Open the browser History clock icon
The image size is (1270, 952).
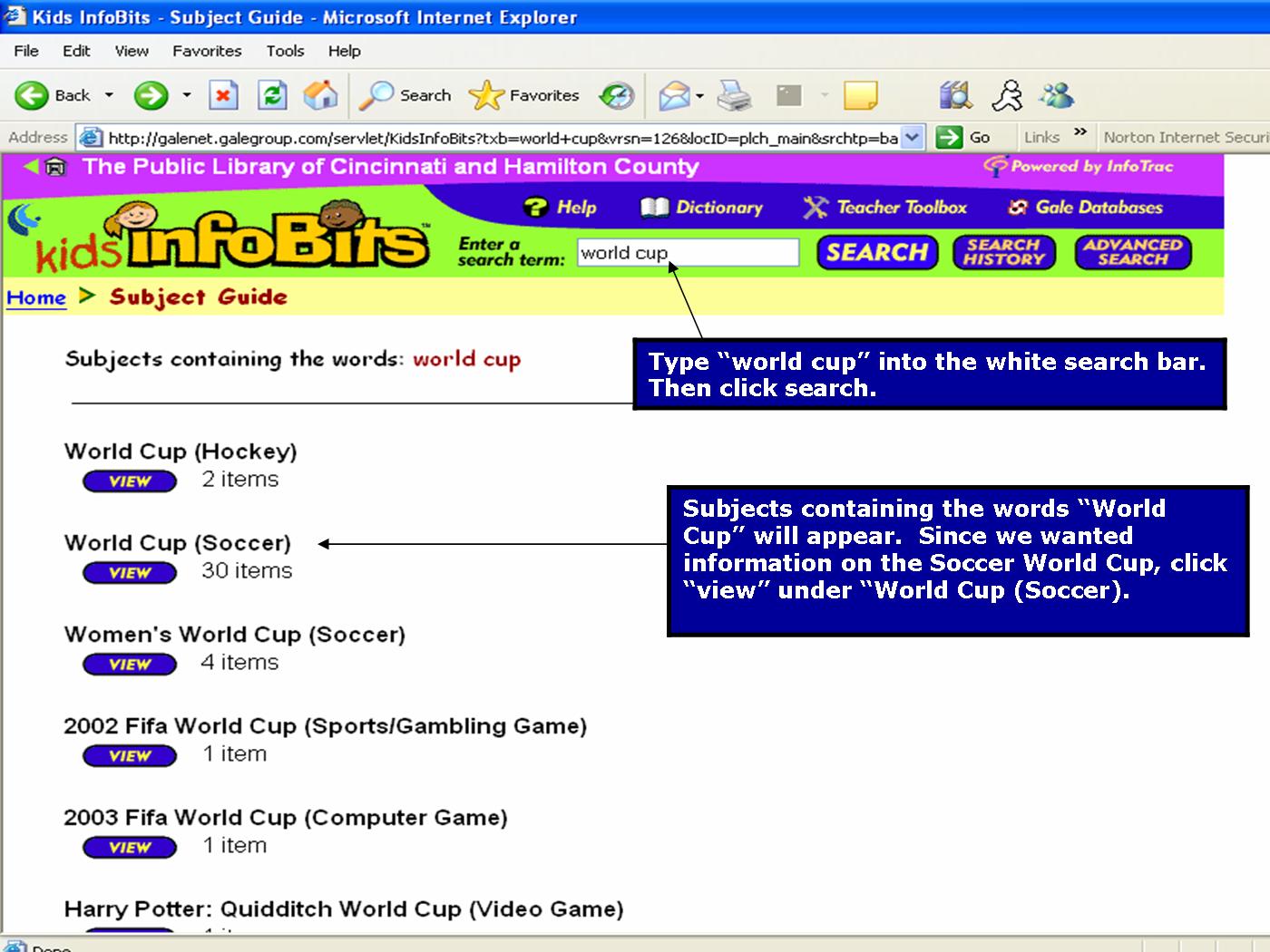(617, 95)
